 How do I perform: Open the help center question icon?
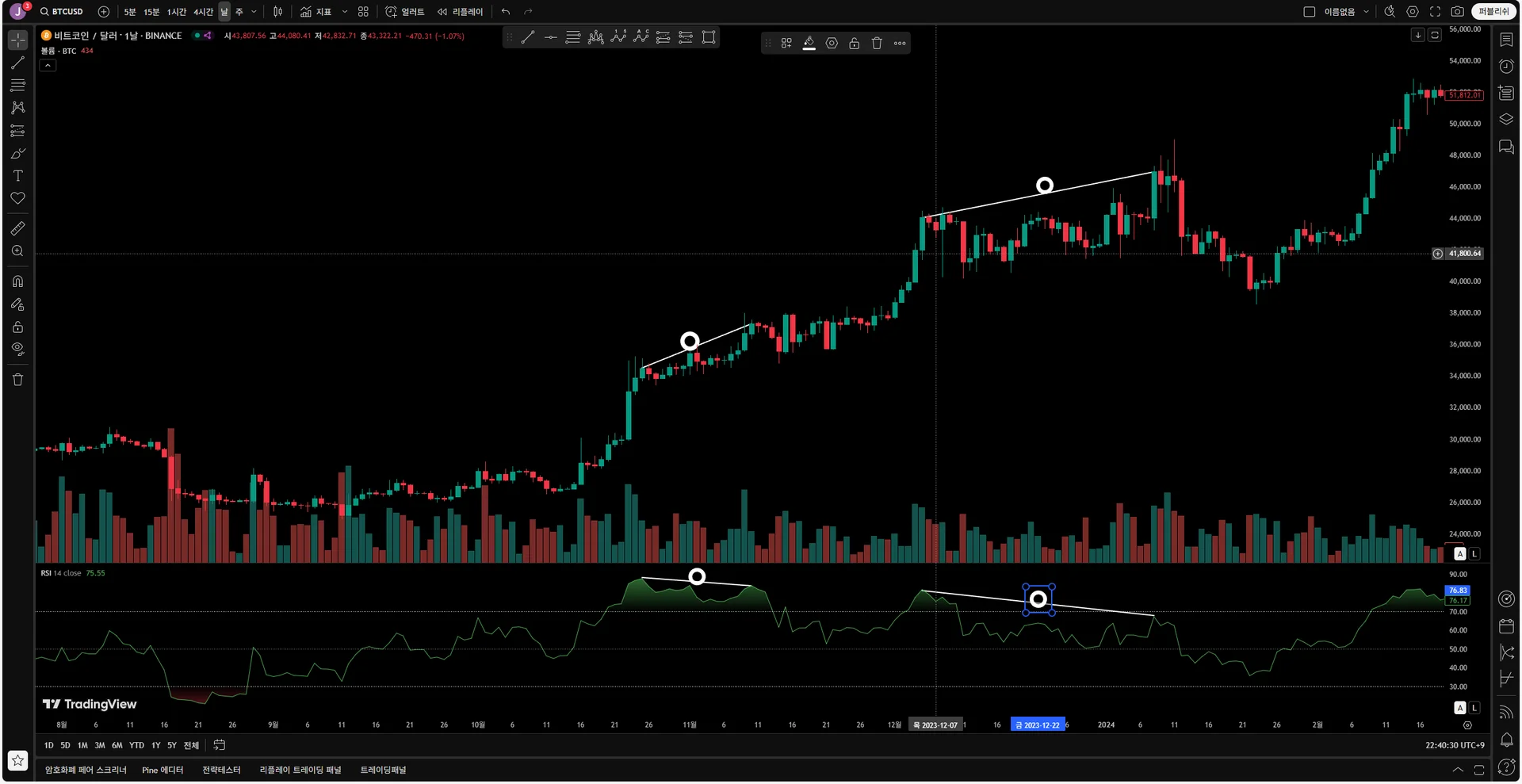pyautogui.click(x=1506, y=767)
